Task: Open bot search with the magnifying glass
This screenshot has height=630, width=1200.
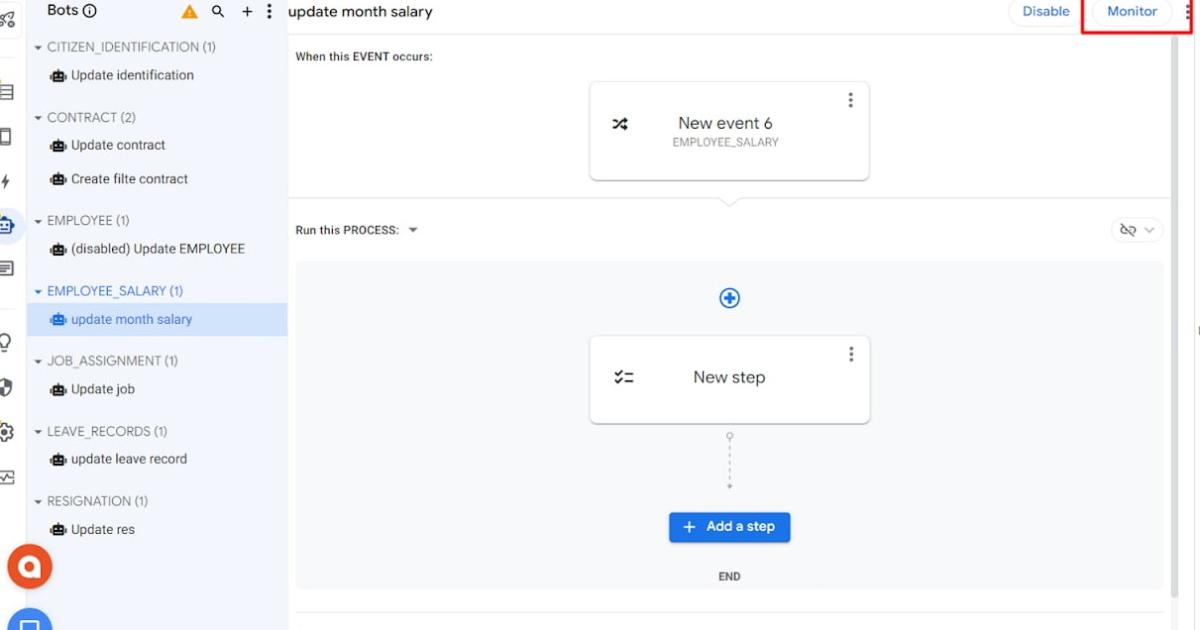Action: coord(218,11)
